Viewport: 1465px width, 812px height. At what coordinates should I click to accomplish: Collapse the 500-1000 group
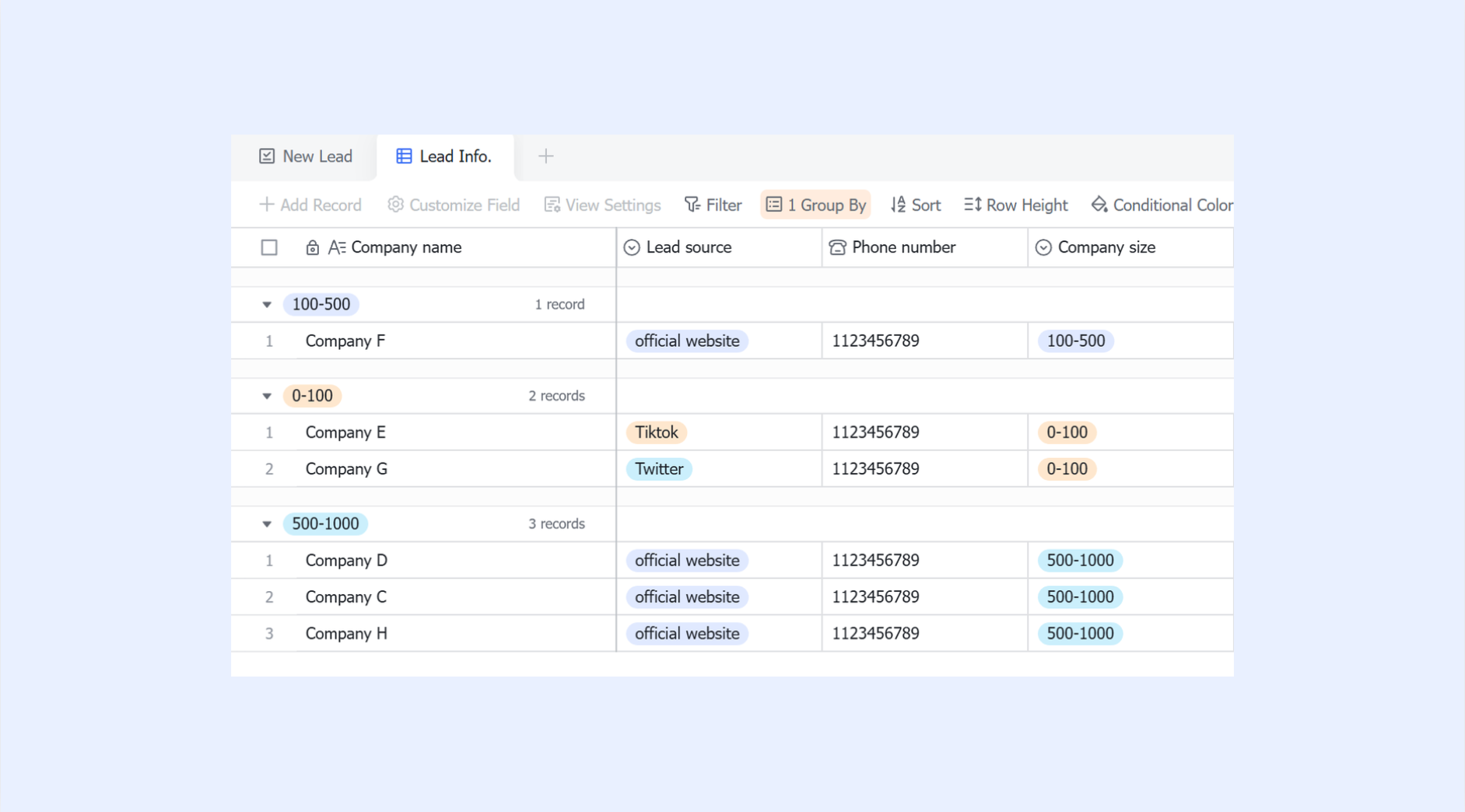click(267, 524)
